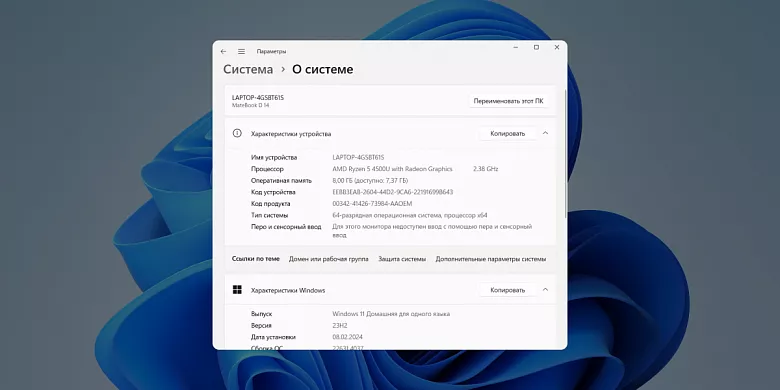This screenshot has width=780, height=390.
Task: Select the 8,00 ГБ memory value
Action: [x=370, y=181]
